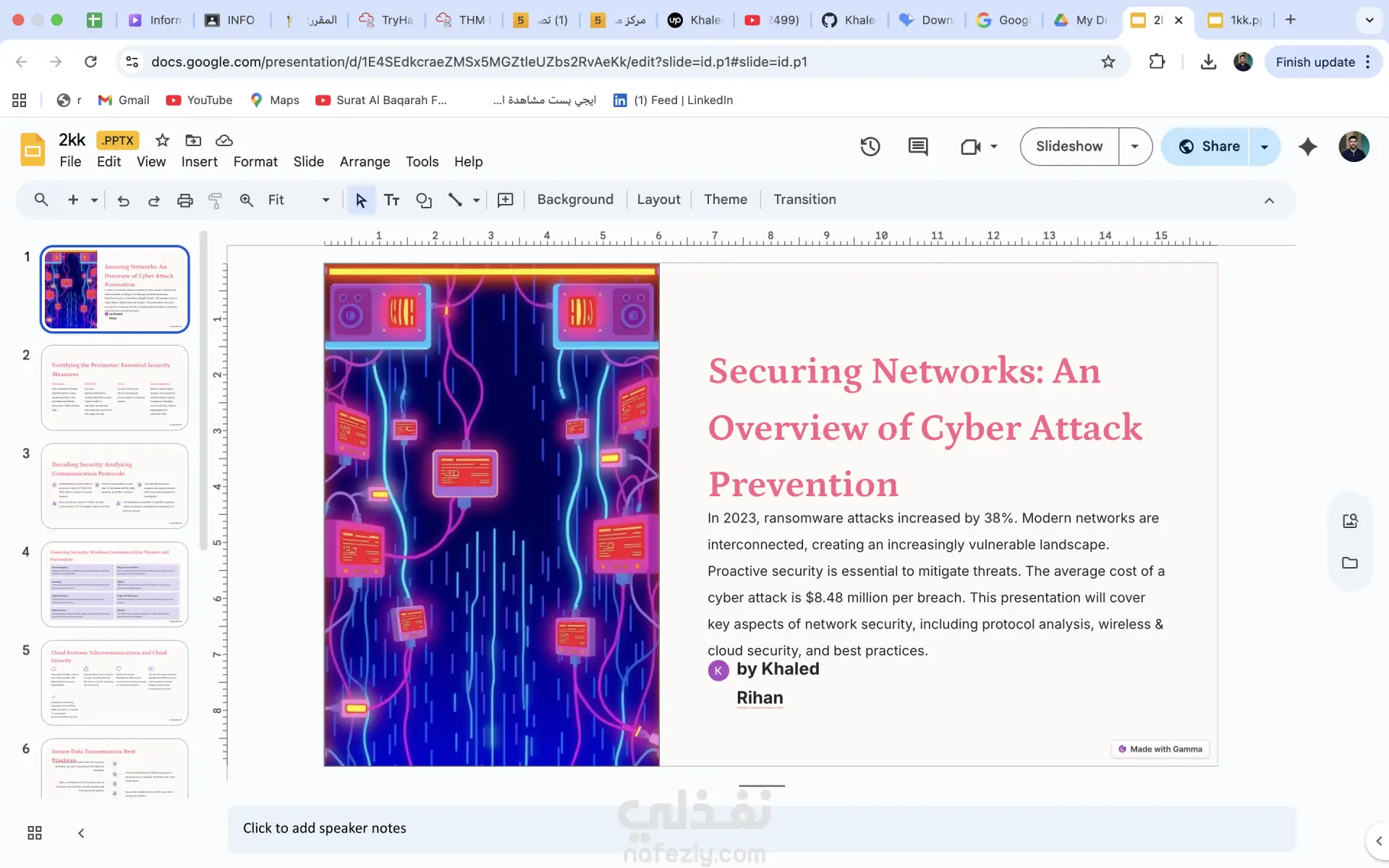Click the Background button
Viewport: 1389px width, 868px height.
pos(575,200)
